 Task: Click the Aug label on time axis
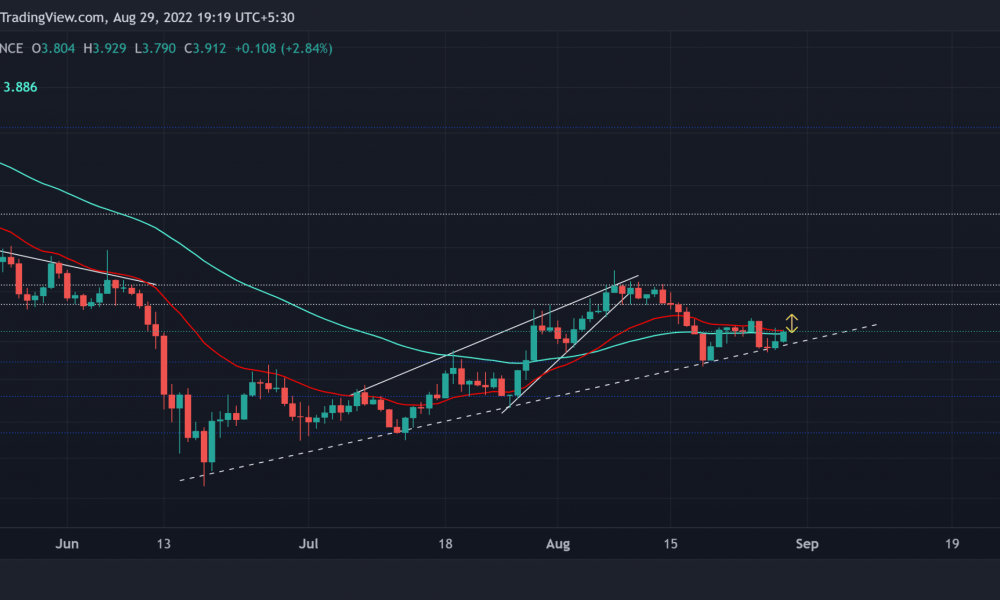(x=558, y=544)
